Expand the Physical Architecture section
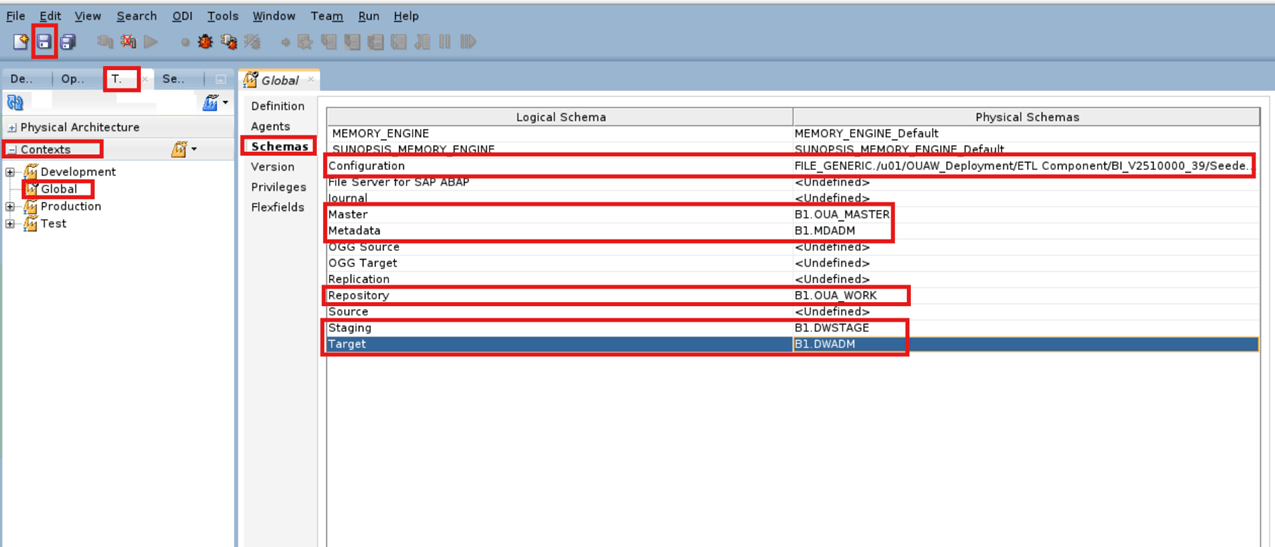1275x547 pixels. click(12, 128)
